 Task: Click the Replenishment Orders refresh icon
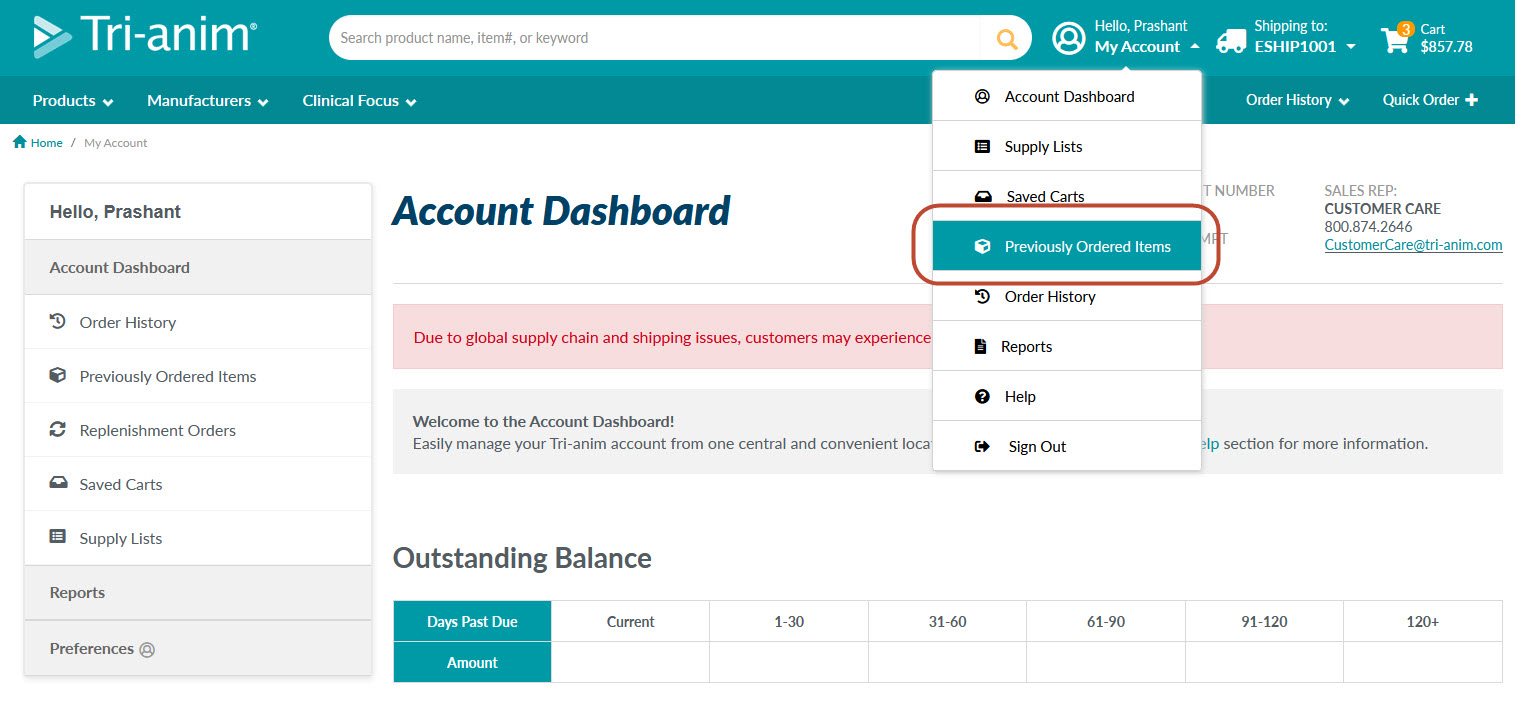coord(58,430)
